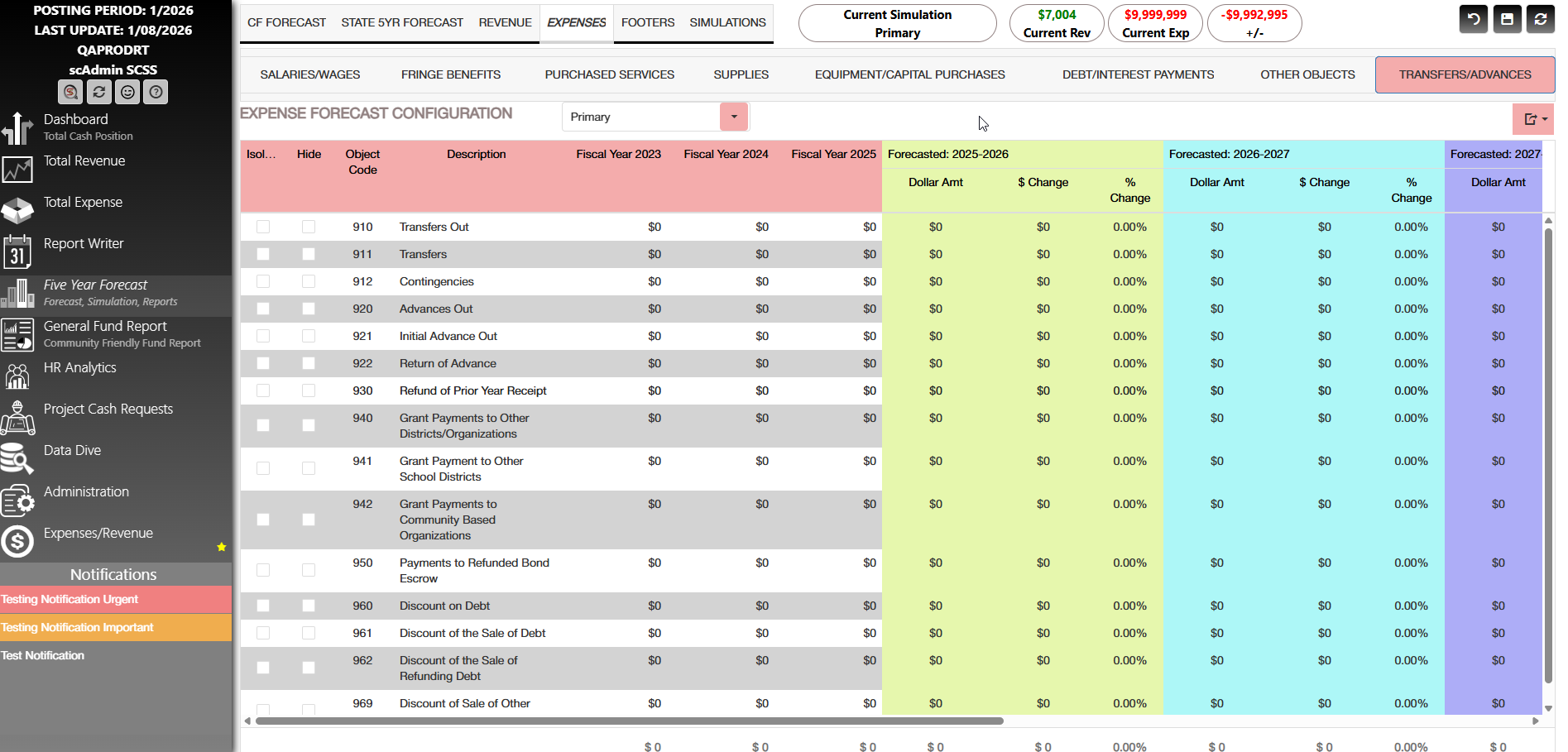Open the Project Cash Requests worker icon

pyautogui.click(x=17, y=418)
